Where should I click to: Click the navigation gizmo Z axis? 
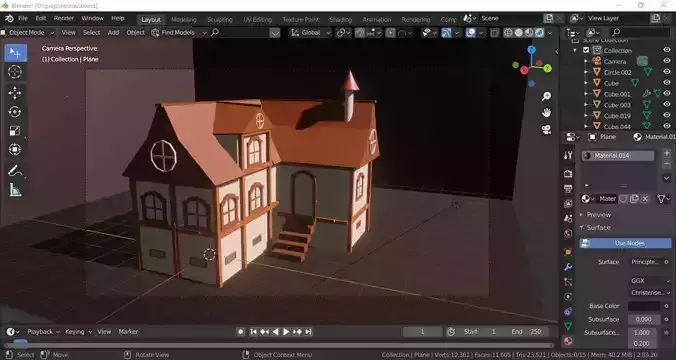(x=532, y=50)
